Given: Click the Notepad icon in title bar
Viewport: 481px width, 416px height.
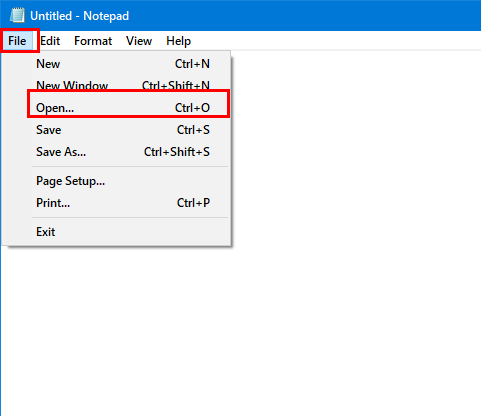Looking at the screenshot, I should point(17,15).
